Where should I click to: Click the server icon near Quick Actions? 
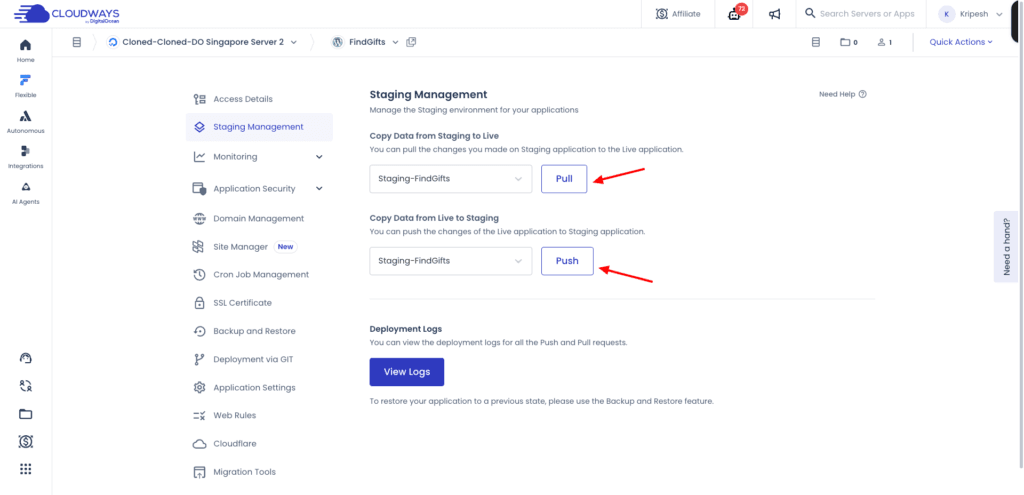(815, 42)
